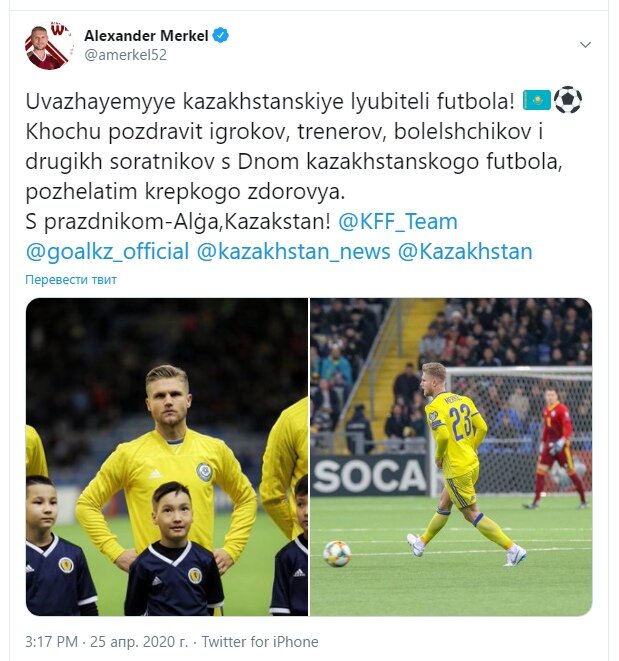Open left photo with children mascots
This screenshot has width=619, height=661.
tap(167, 457)
